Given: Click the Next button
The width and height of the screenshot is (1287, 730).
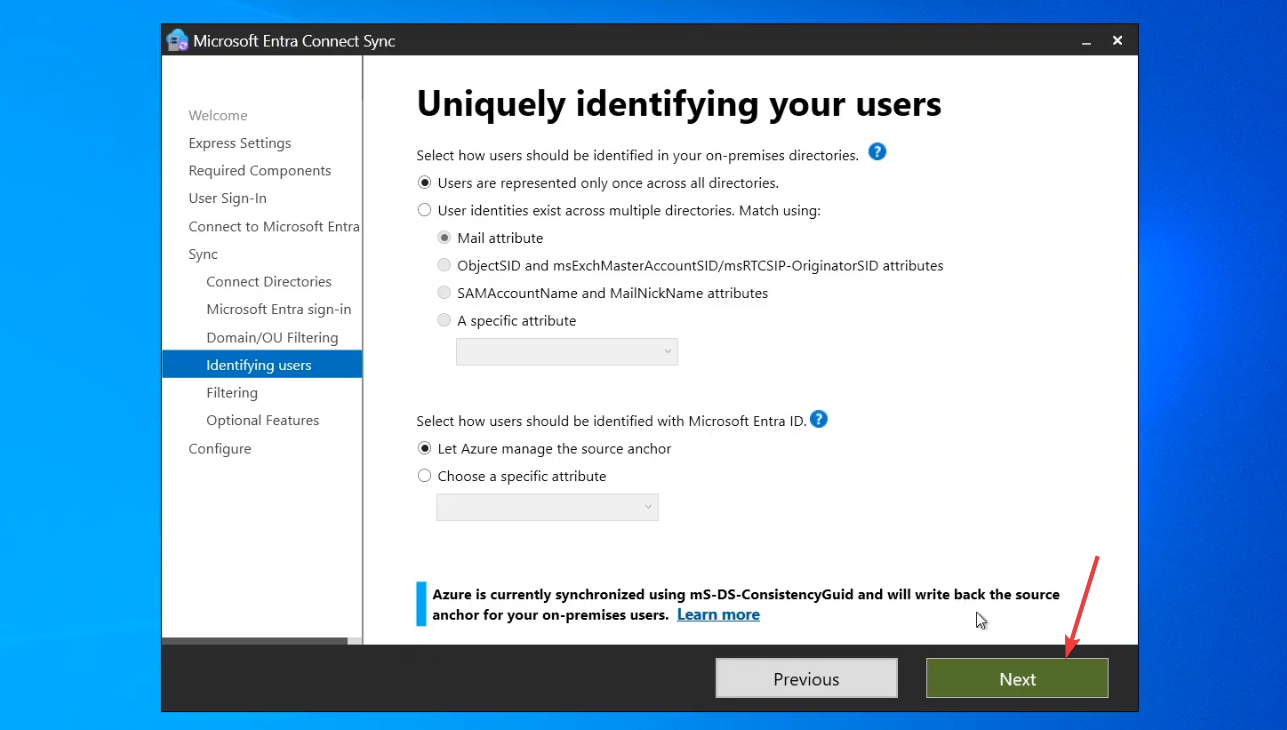Looking at the screenshot, I should click(1017, 678).
